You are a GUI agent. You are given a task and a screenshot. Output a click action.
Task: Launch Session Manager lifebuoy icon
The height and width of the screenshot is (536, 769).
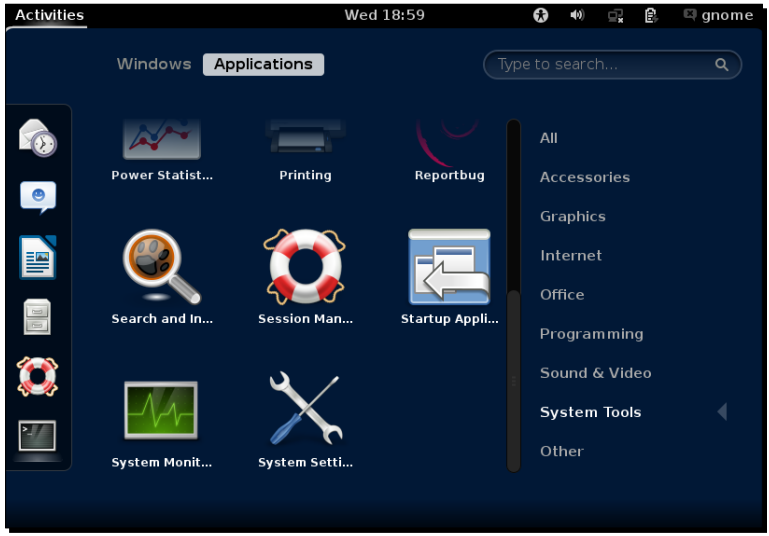click(x=305, y=267)
